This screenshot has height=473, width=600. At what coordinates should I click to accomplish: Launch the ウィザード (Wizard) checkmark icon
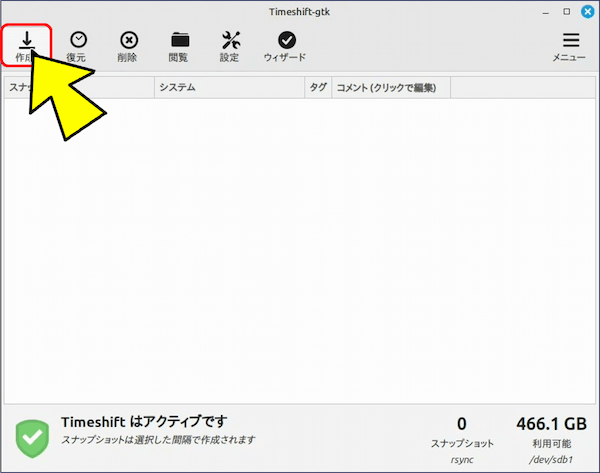tap(285, 45)
